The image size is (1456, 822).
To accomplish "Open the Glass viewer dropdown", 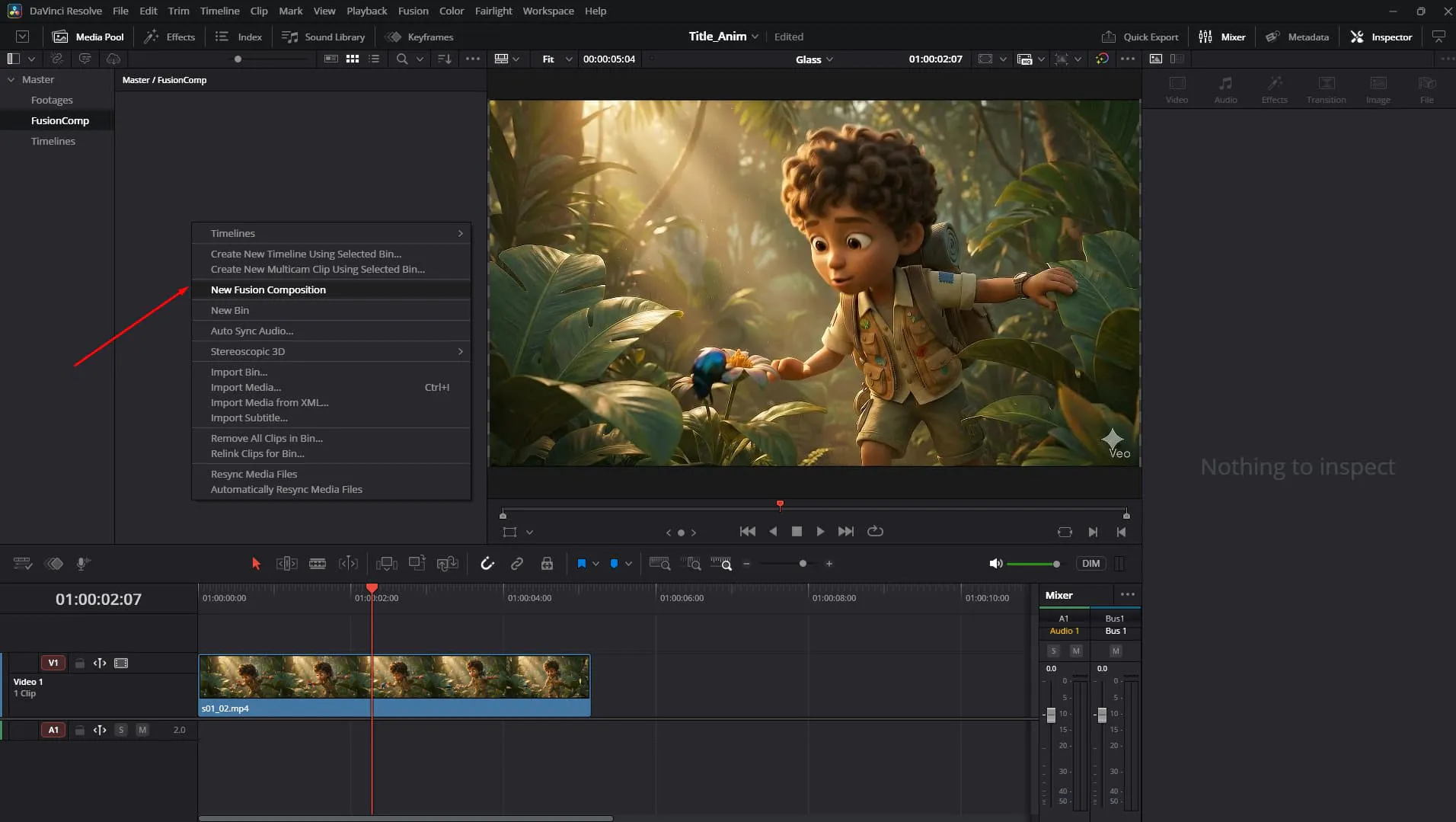I will click(x=814, y=59).
